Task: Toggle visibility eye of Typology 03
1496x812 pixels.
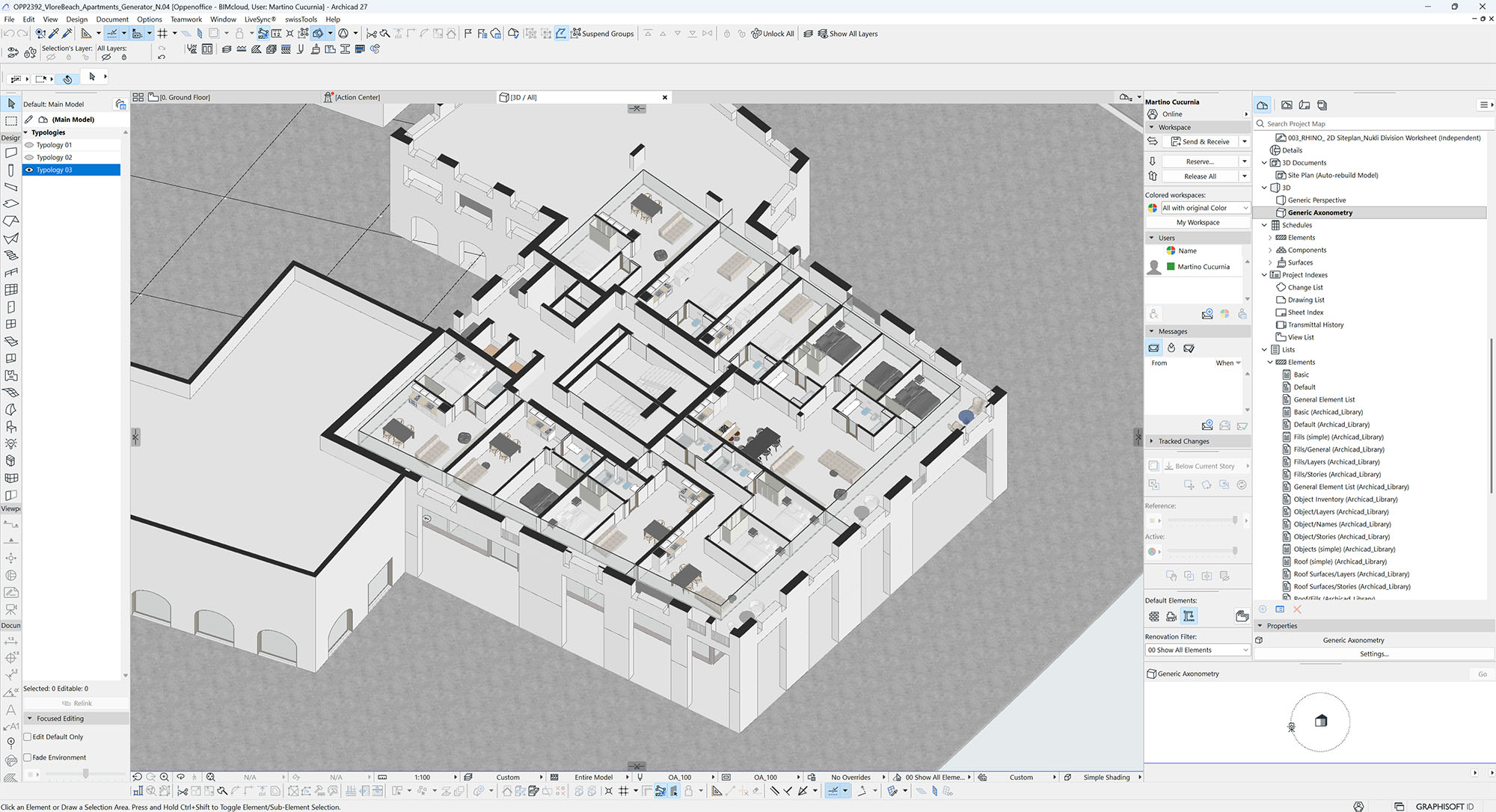Action: 29,170
